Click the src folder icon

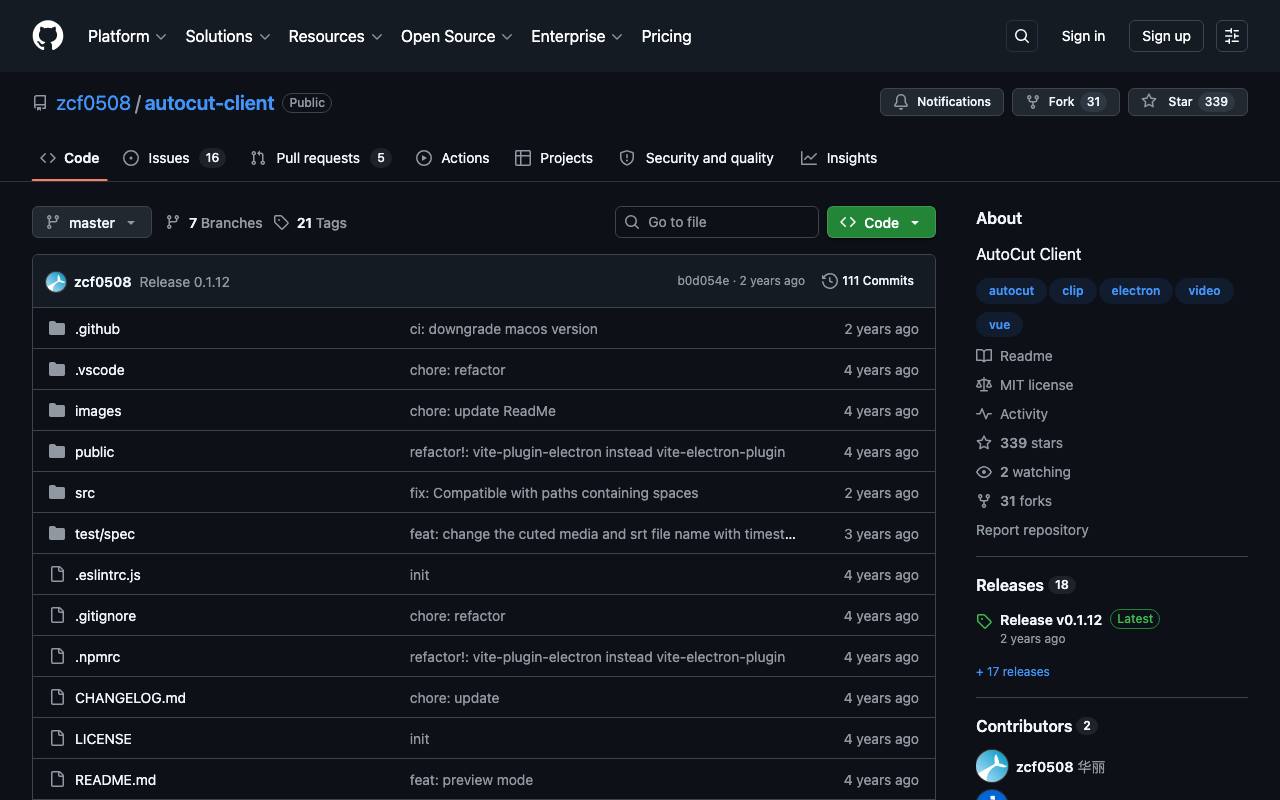coord(57,493)
